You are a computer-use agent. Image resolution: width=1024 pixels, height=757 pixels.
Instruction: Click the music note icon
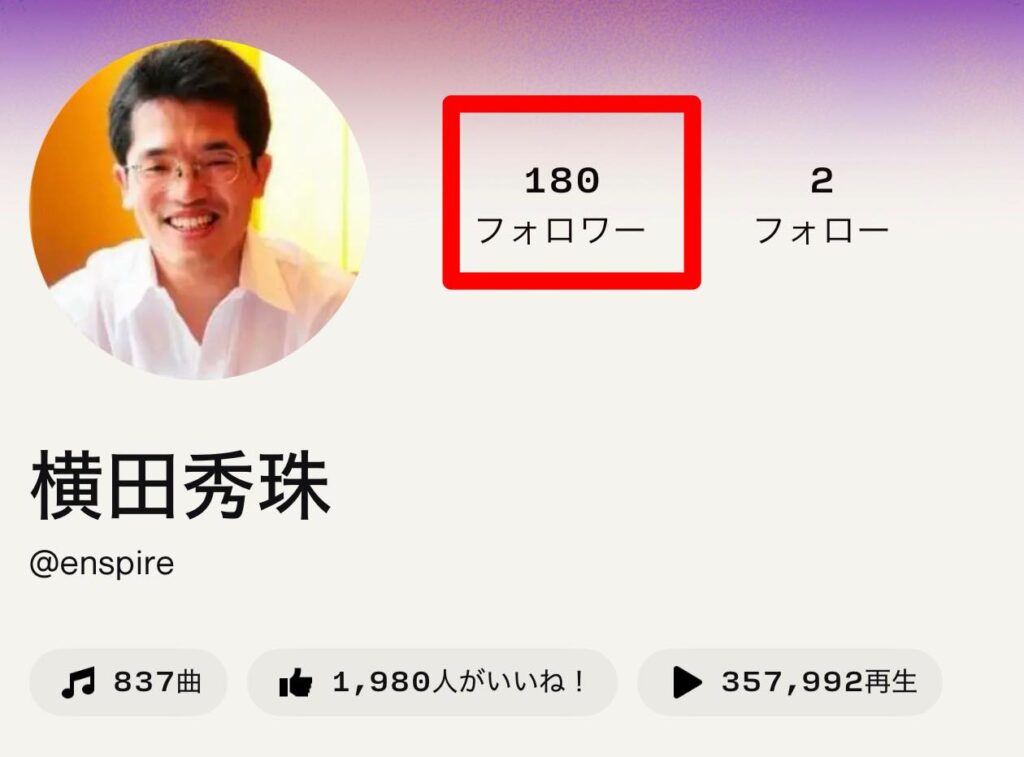[x=78, y=683]
